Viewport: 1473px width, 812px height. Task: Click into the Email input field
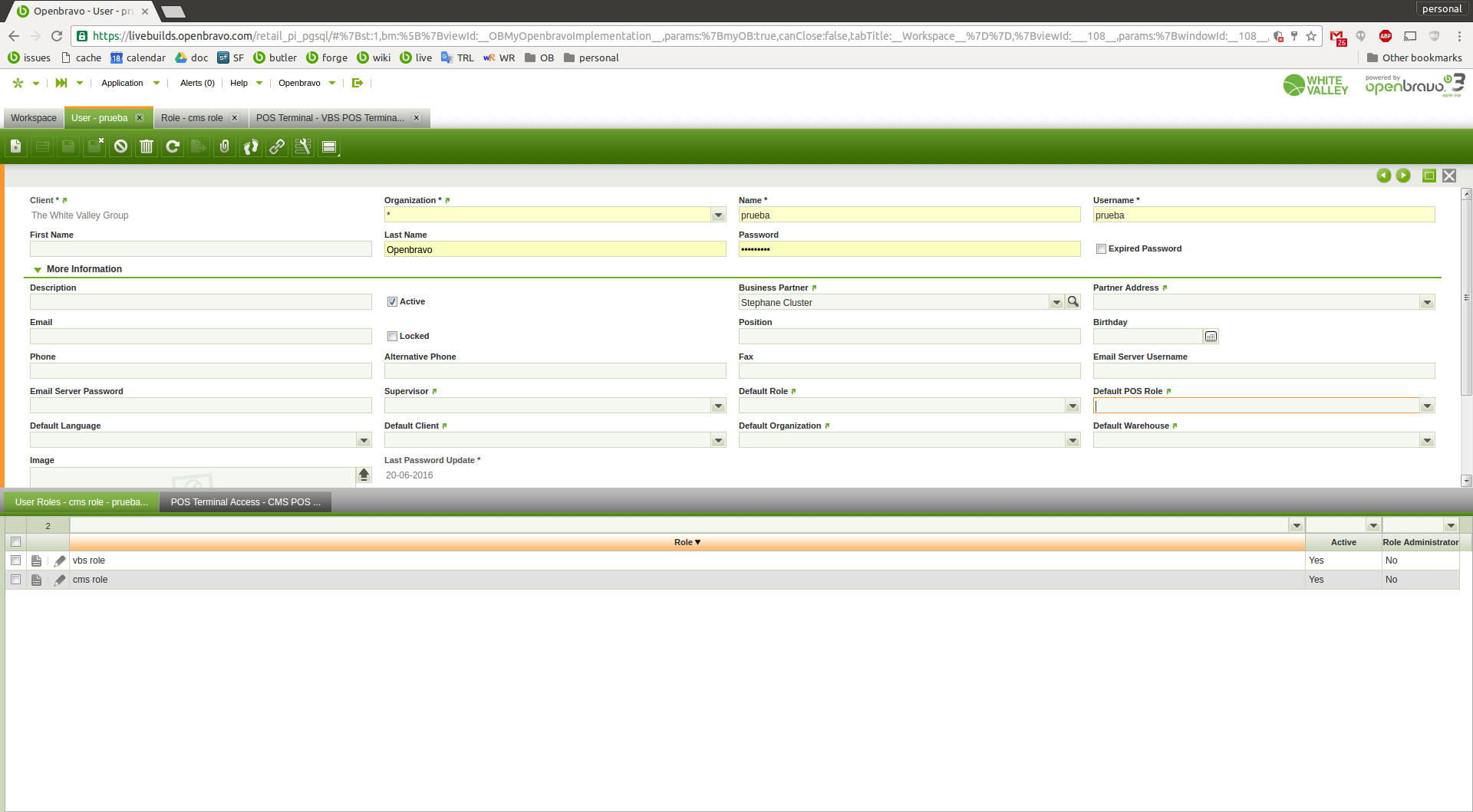[x=200, y=337]
